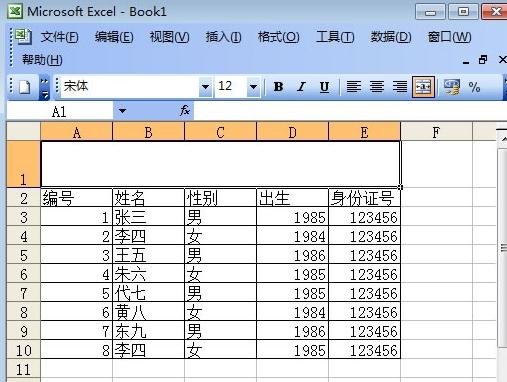Click into the formula bar
Screen dimensions: 507x382
[x=350, y=111]
